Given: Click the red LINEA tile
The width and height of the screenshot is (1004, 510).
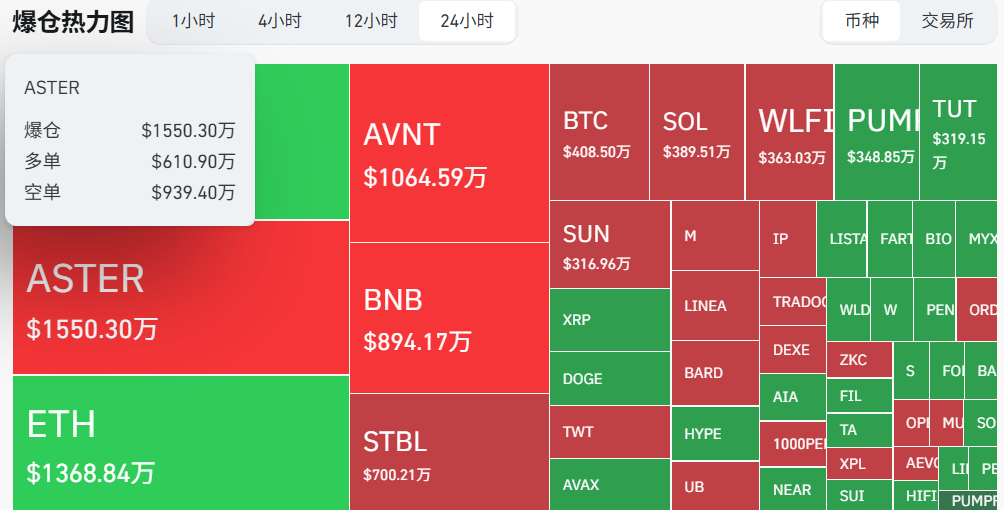Looking at the screenshot, I should pyautogui.click(x=714, y=306).
